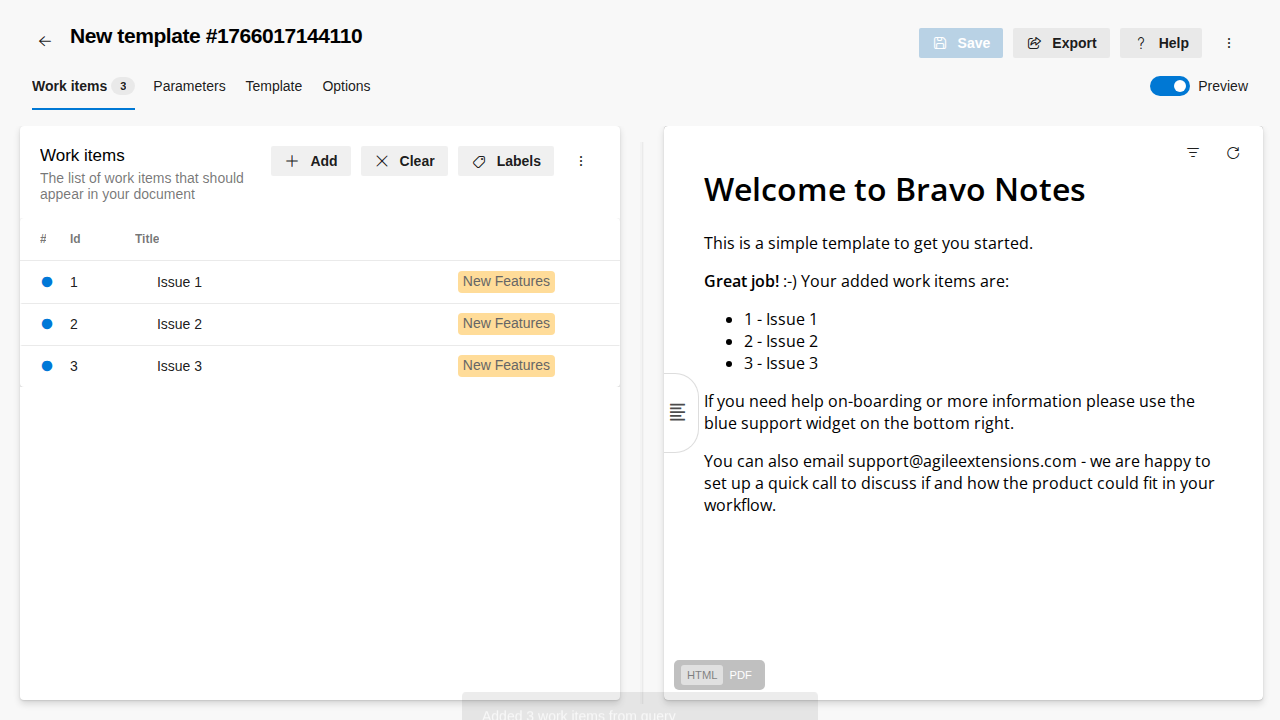Screen dimensions: 1280x720
Task: Click the yellow New Features label on Issue 2
Action: 506,323
